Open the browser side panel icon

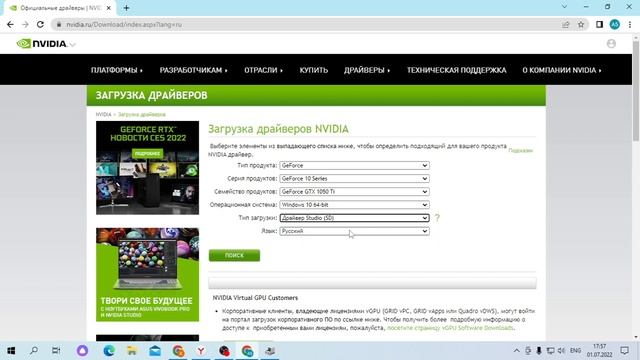599,24
